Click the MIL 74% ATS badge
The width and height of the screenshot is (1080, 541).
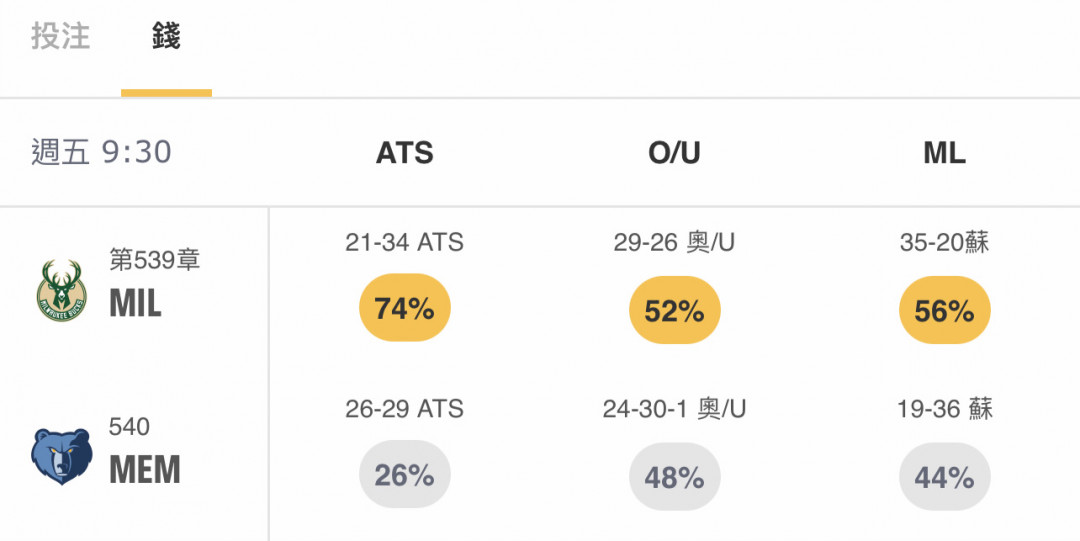[x=404, y=308]
